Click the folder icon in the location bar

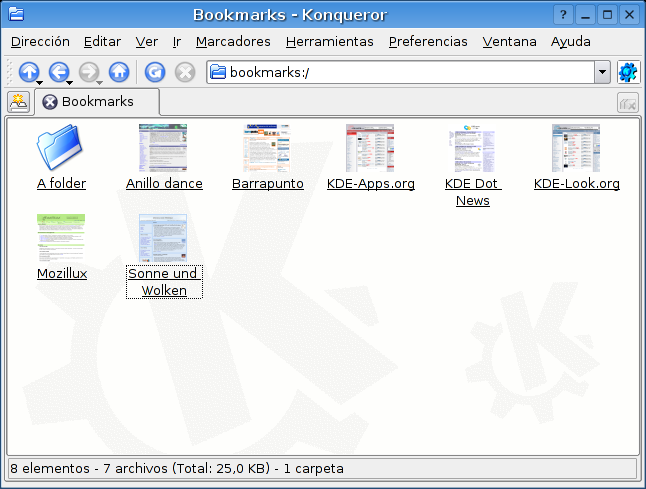218,72
